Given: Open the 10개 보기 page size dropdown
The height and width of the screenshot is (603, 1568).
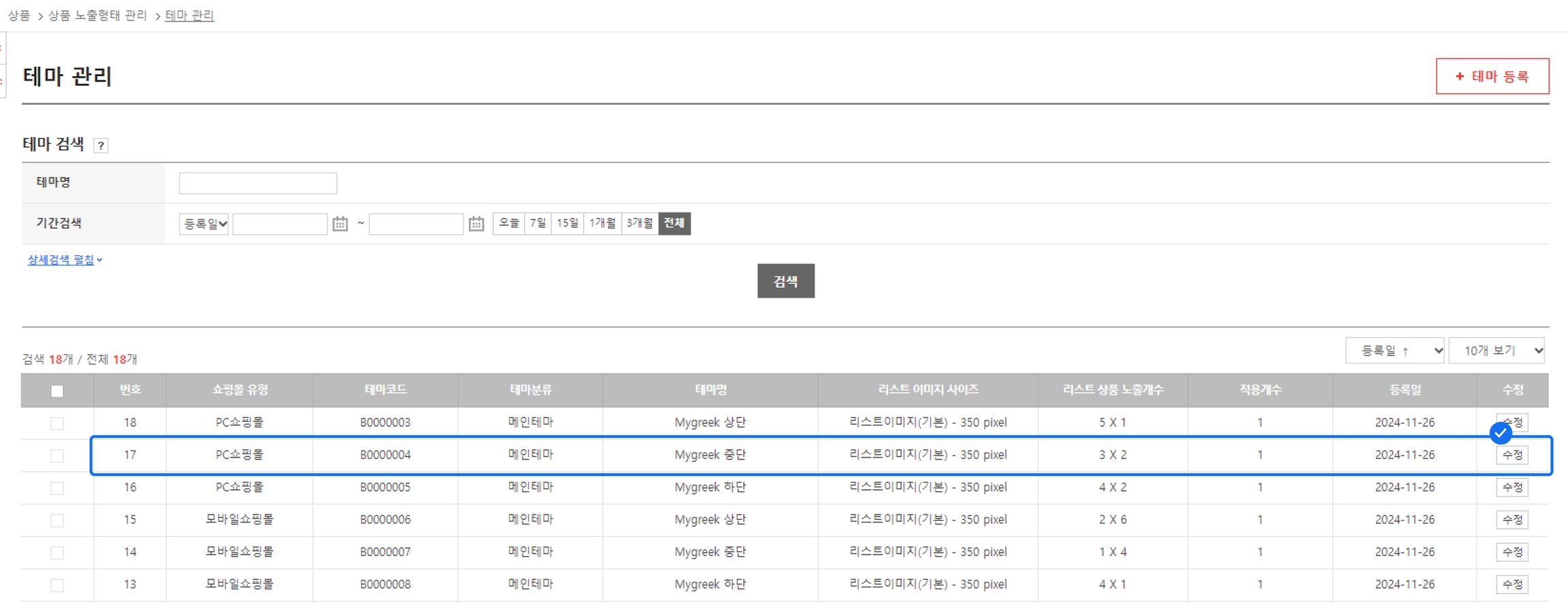Looking at the screenshot, I should click(1497, 351).
